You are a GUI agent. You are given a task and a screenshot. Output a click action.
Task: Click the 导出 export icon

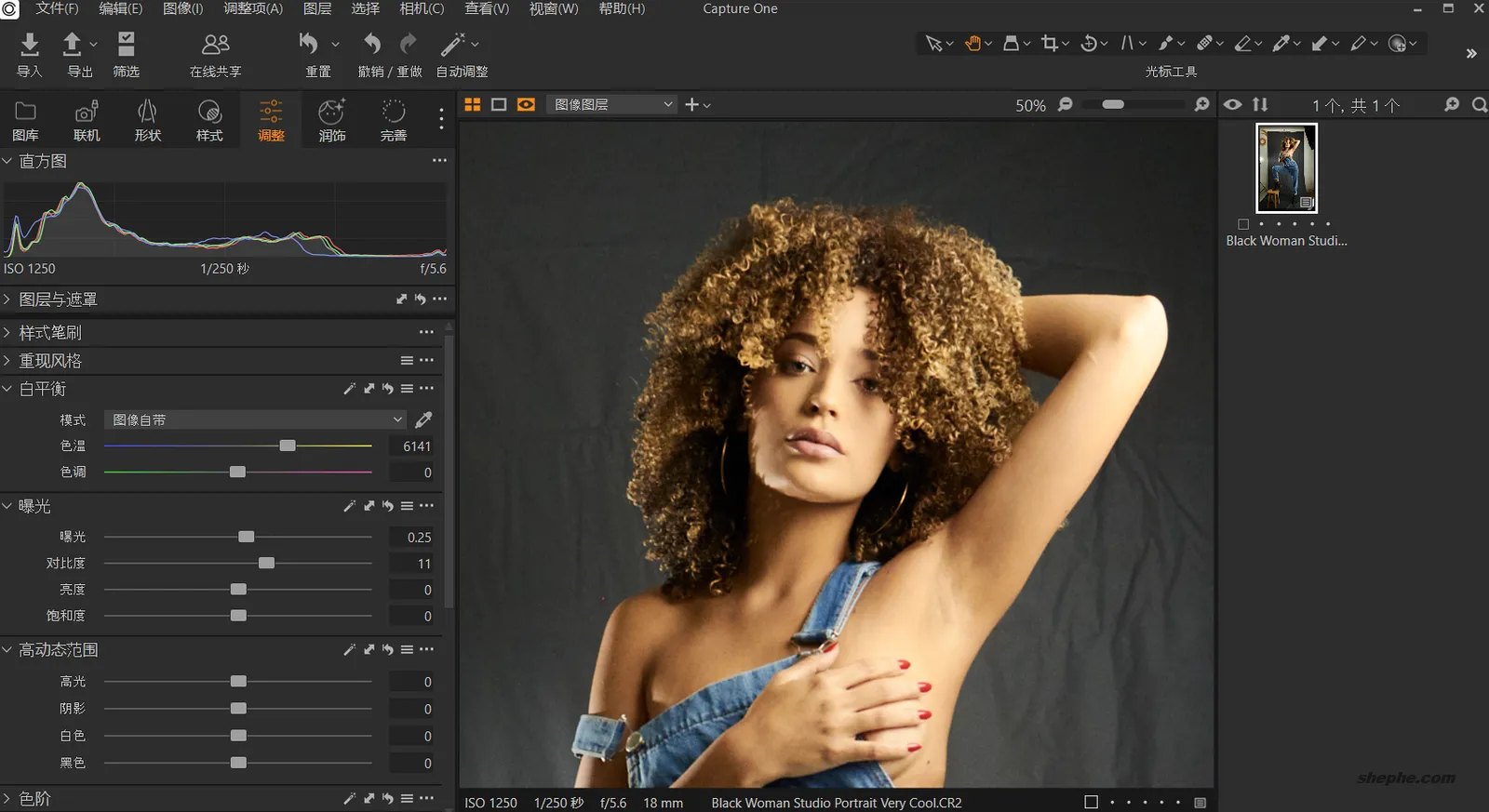click(72, 44)
